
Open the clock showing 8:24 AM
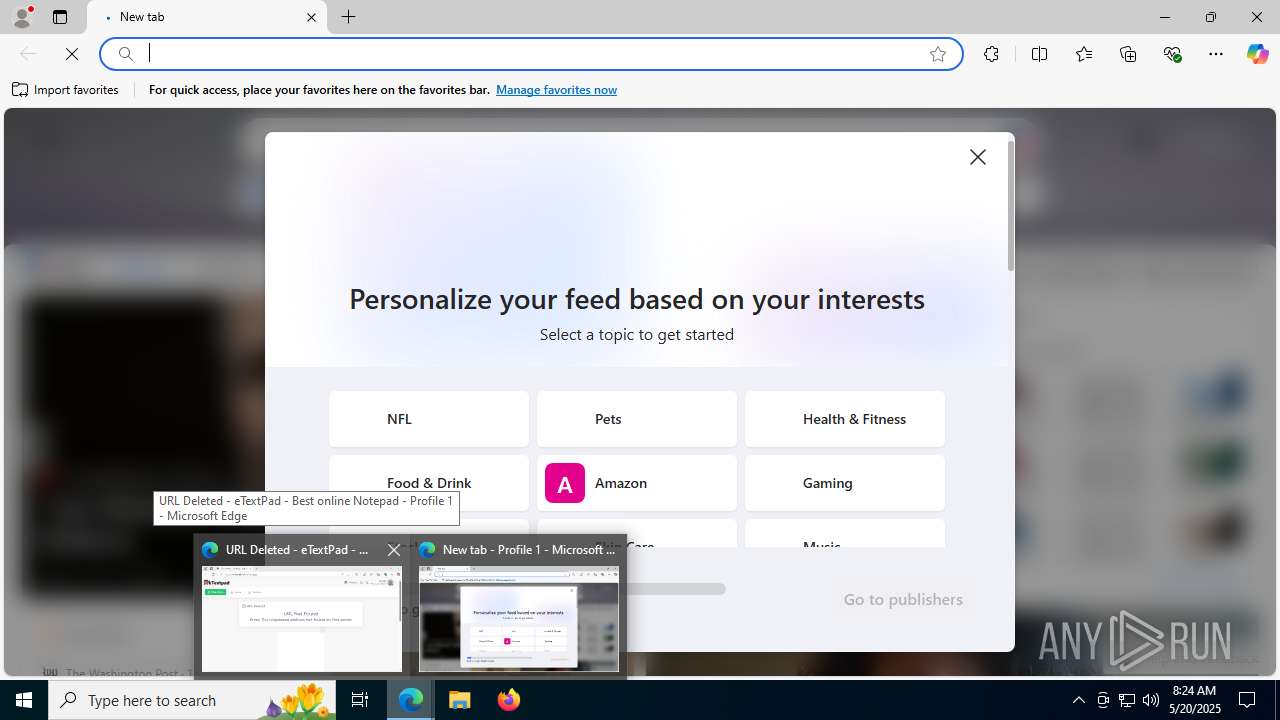pyautogui.click(x=1193, y=700)
